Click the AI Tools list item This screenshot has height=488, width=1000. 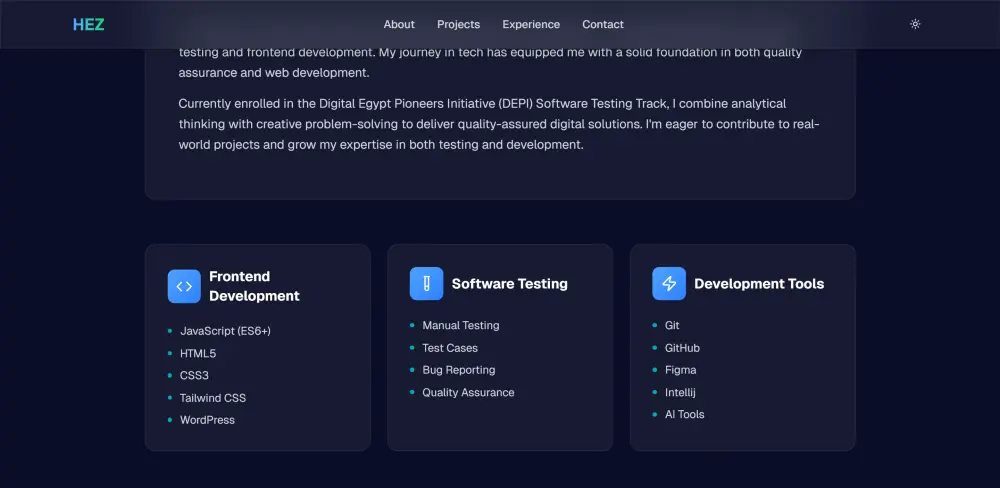(x=684, y=414)
